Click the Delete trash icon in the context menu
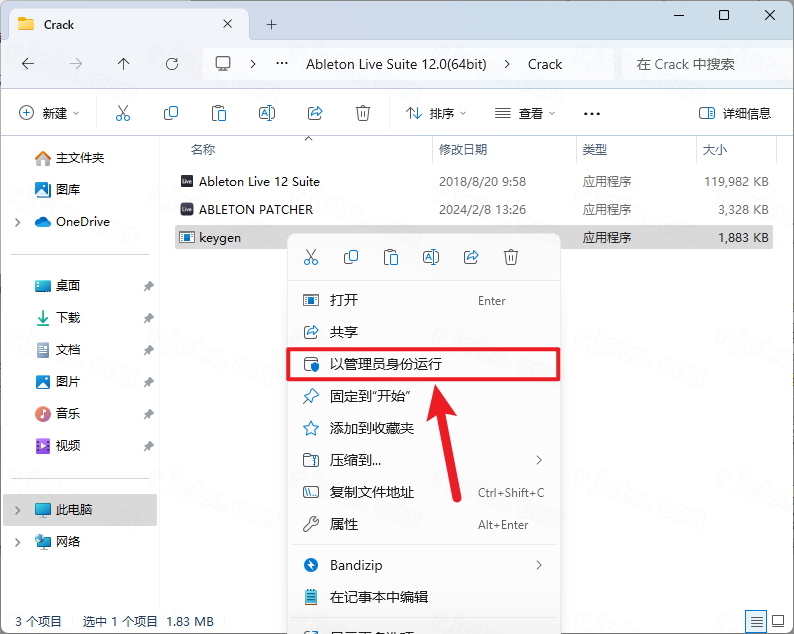Screen dimensions: 794x634 pos(511,257)
